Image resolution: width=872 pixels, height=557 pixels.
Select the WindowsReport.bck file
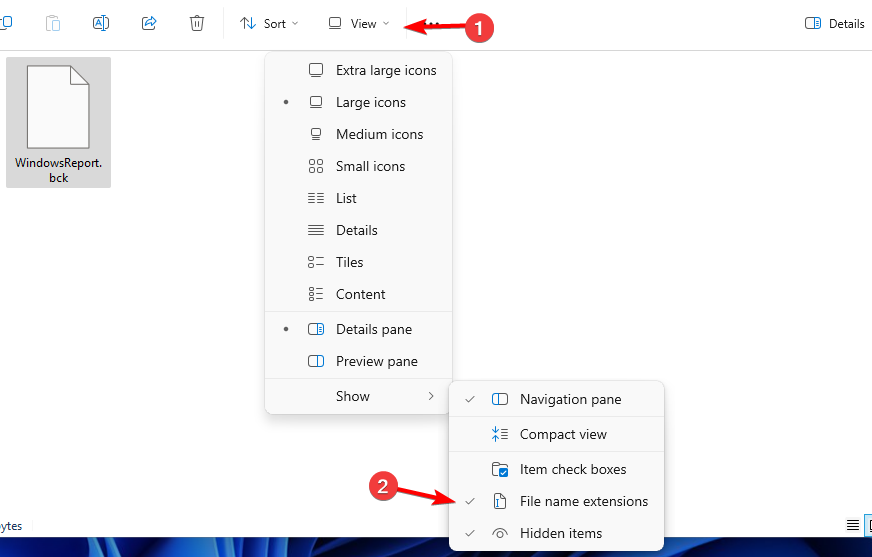pyautogui.click(x=58, y=122)
